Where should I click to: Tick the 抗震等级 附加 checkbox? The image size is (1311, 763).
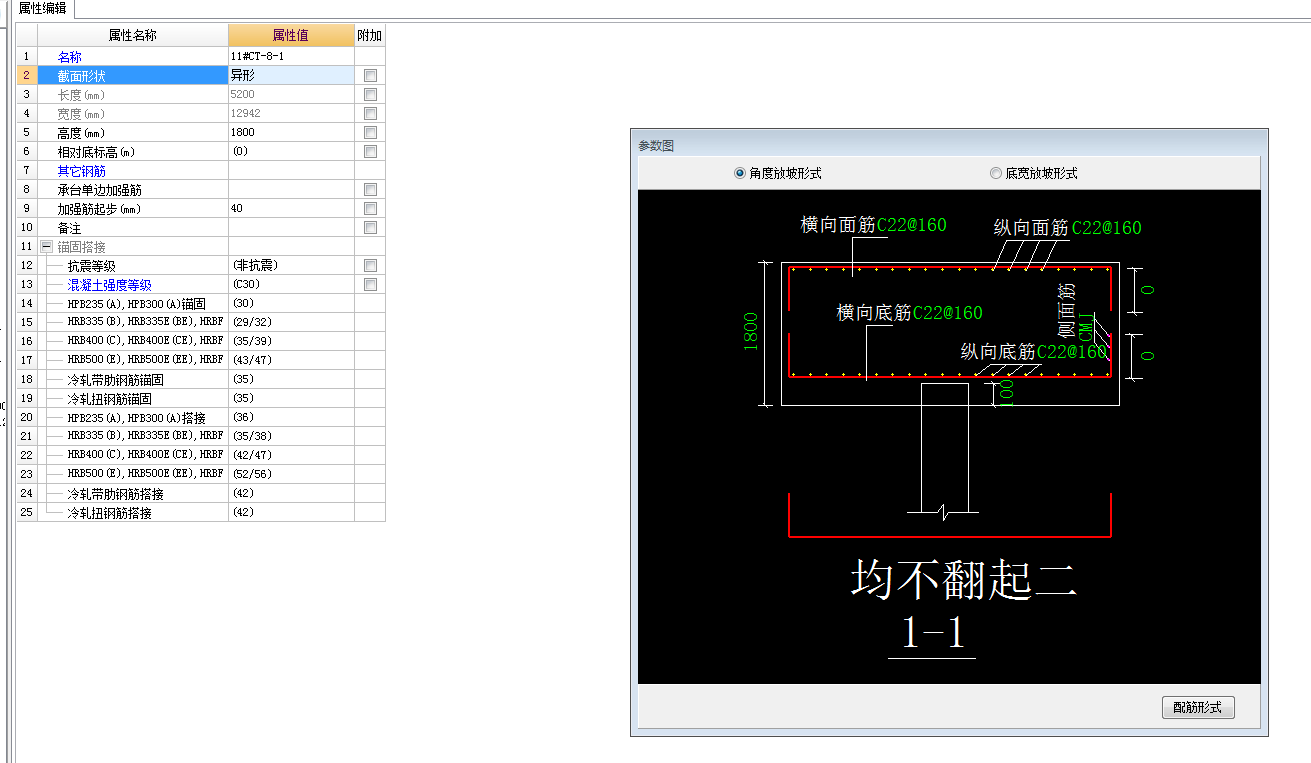pyautogui.click(x=370, y=265)
